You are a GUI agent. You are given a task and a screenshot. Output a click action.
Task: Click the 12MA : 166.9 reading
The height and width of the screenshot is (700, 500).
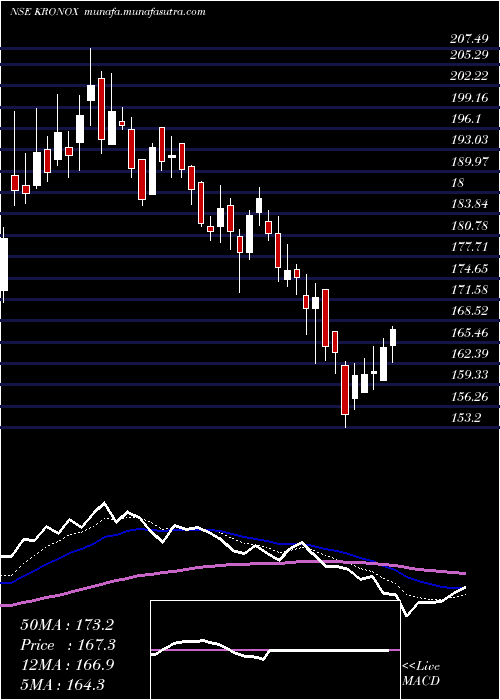pyautogui.click(x=67, y=665)
